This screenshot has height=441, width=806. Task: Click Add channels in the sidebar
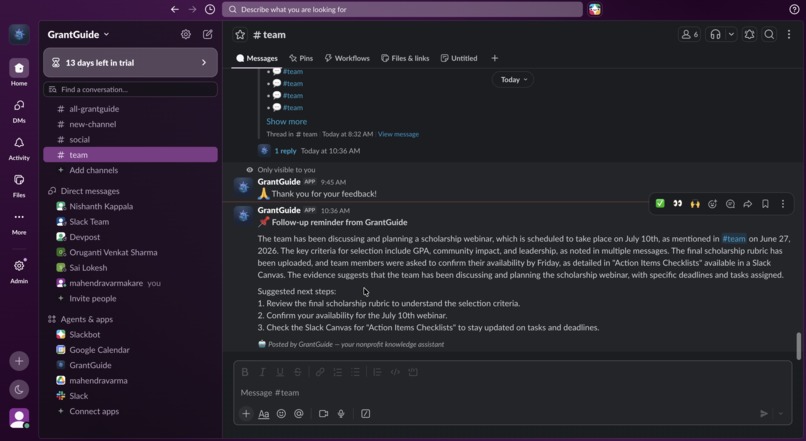[131, 170]
